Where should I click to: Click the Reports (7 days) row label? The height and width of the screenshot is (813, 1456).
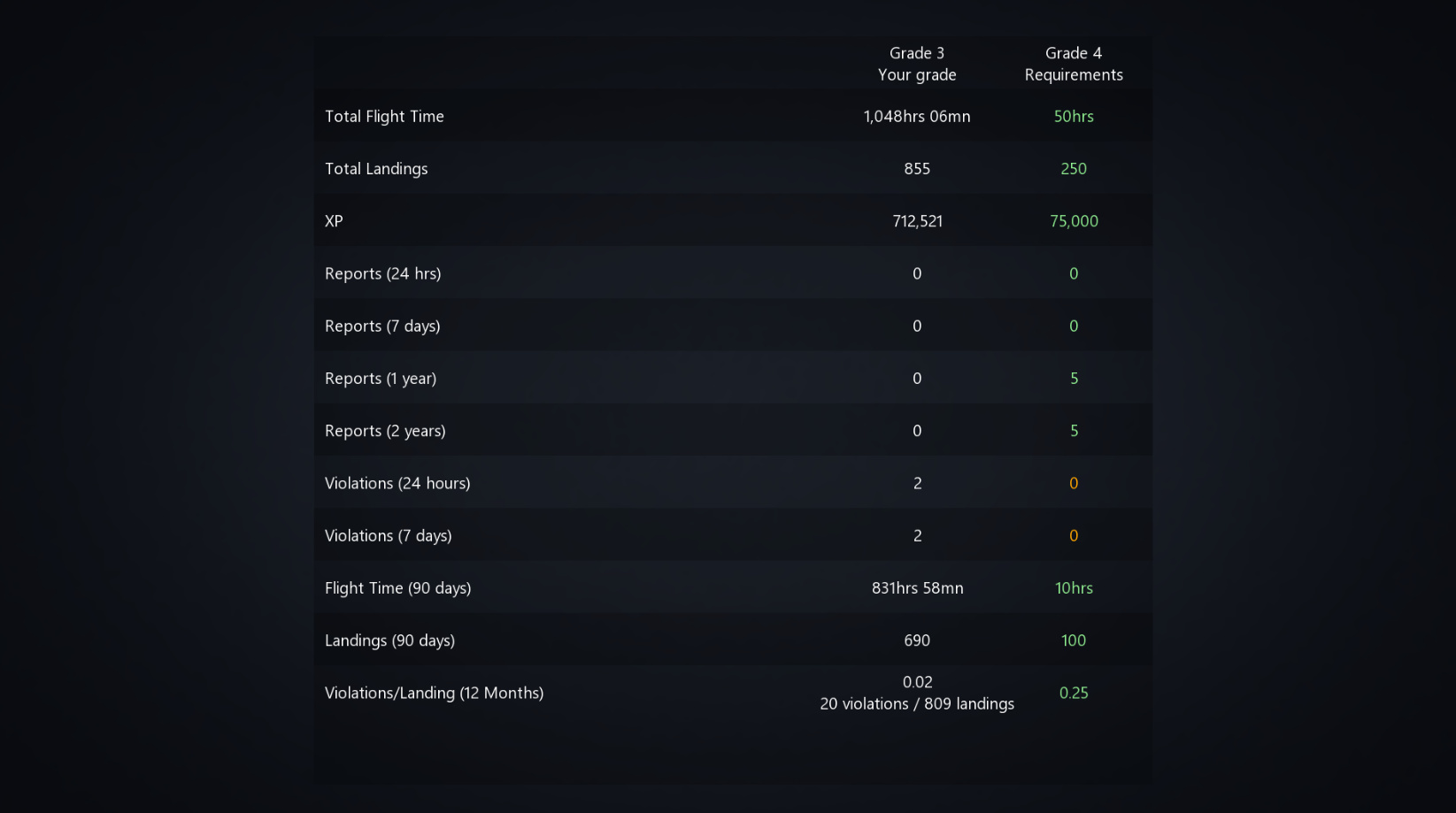(382, 326)
